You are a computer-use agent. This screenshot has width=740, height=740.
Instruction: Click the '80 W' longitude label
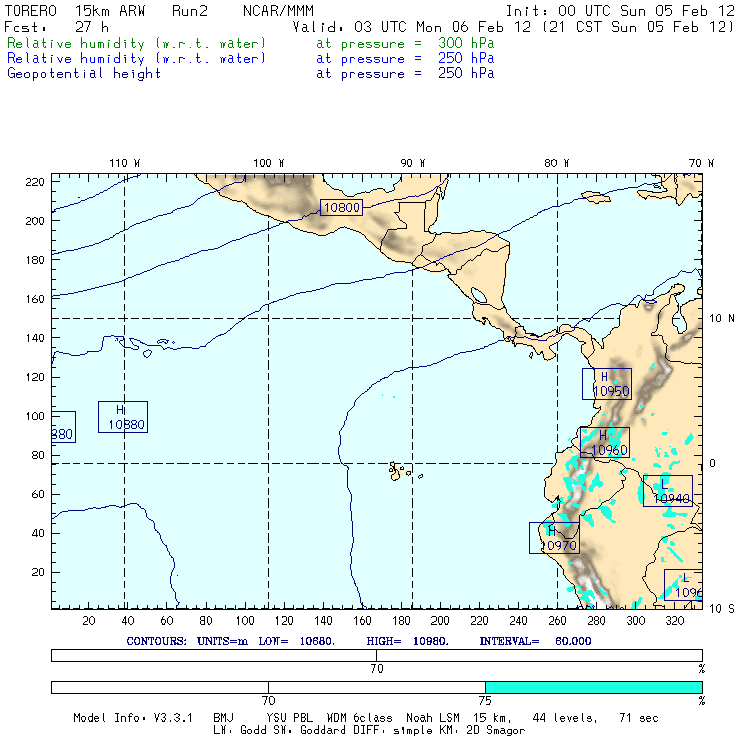pyautogui.click(x=556, y=163)
